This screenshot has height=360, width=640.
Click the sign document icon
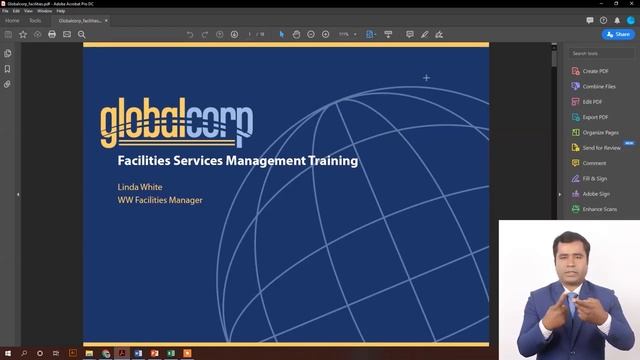tap(439, 35)
